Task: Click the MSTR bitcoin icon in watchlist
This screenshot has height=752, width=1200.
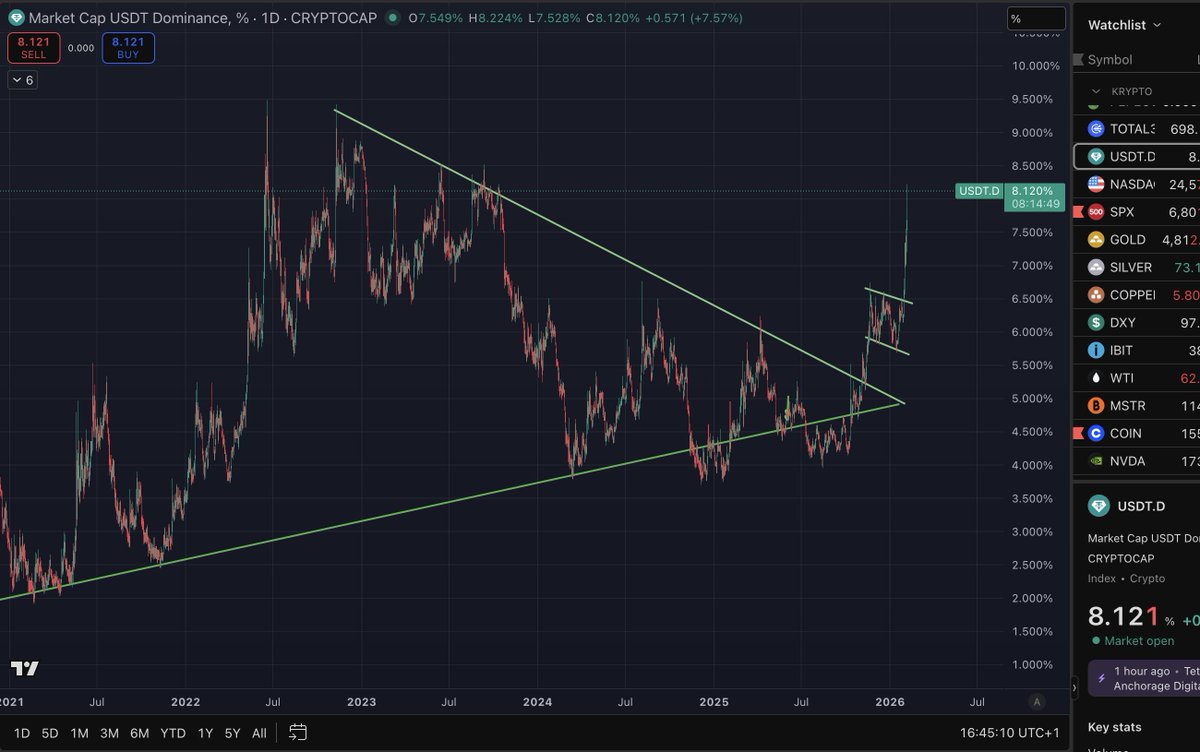Action: coord(1095,406)
